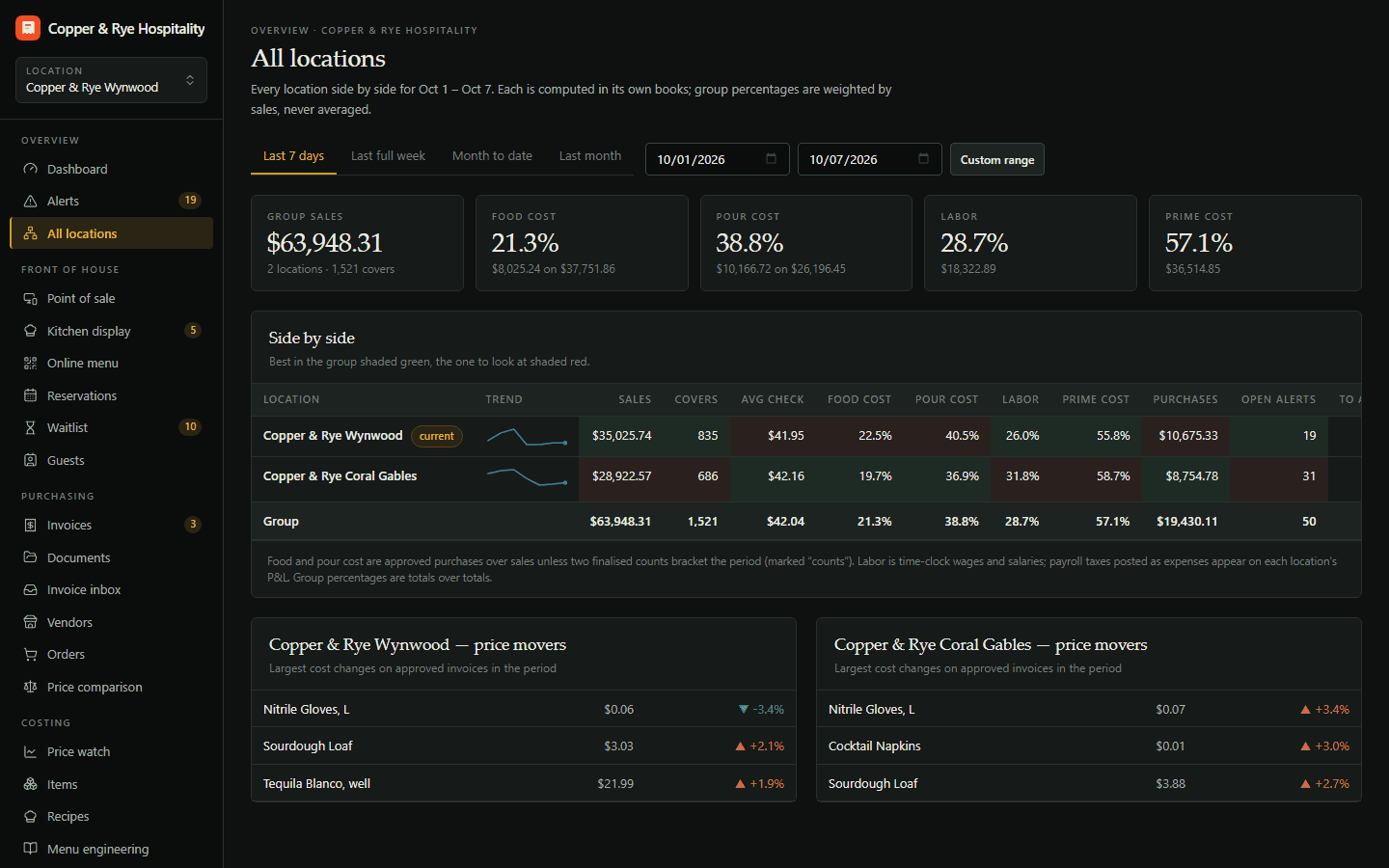Switch to the Last month tab
This screenshot has height=868, width=1389.
(590, 156)
